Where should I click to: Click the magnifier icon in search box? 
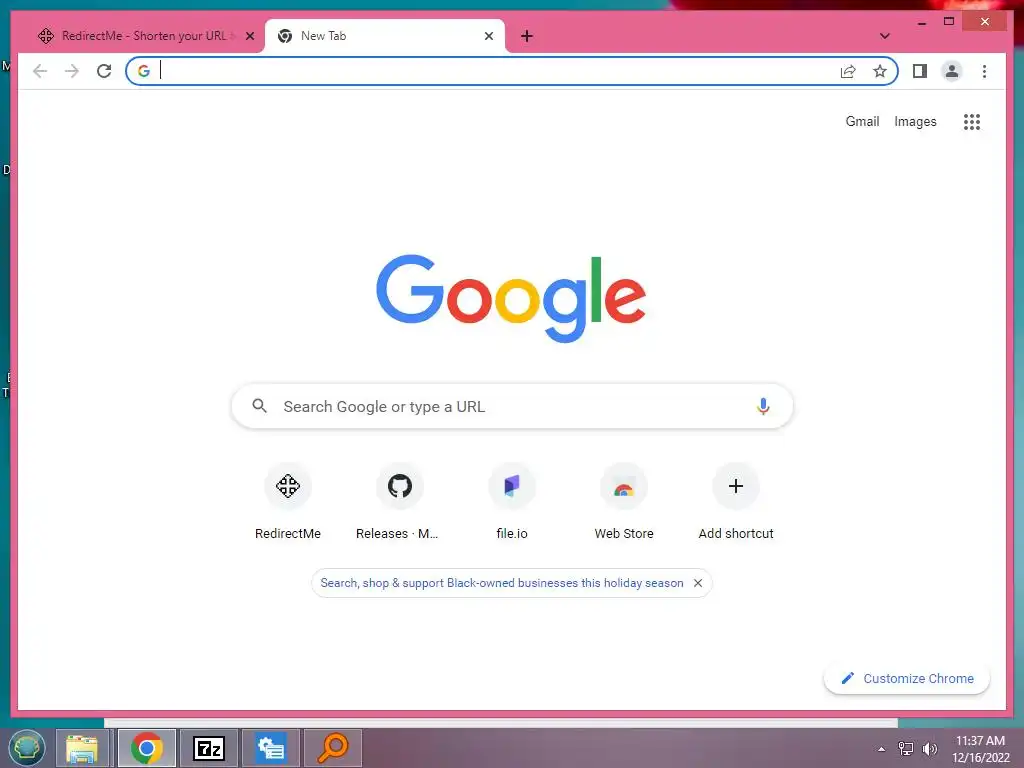click(x=259, y=406)
